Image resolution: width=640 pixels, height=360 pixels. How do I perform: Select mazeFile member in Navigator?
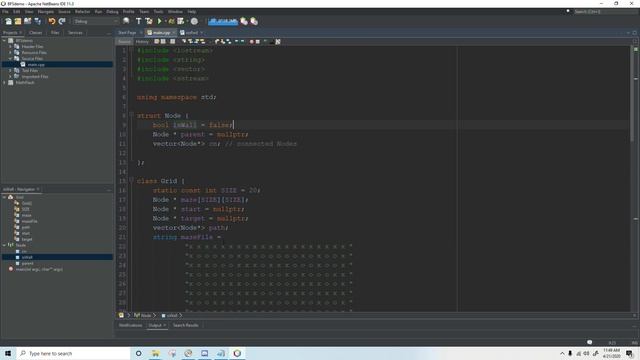coord(29,221)
